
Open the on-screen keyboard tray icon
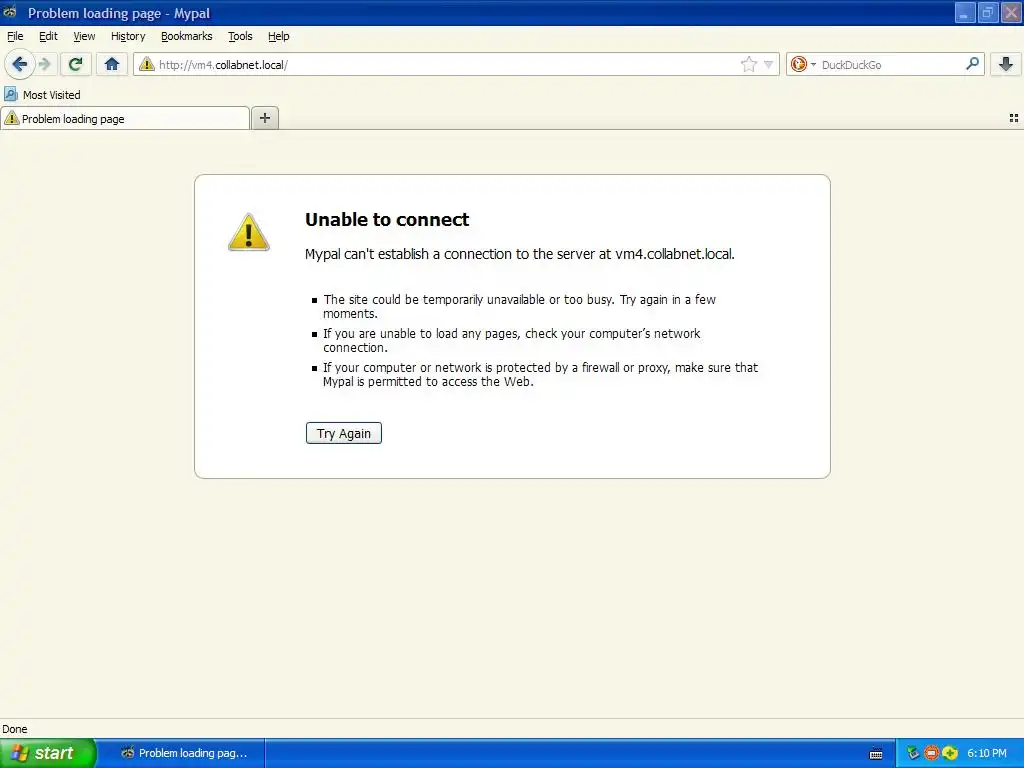[876, 754]
